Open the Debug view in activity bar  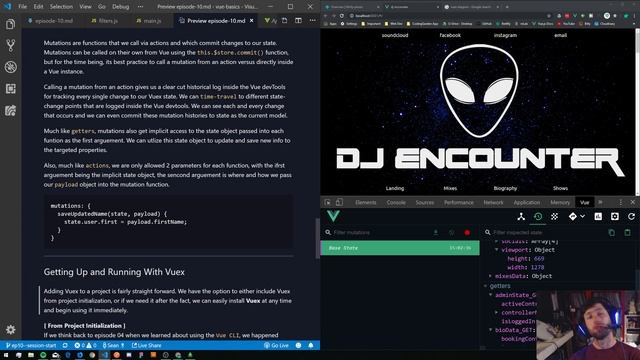pyautogui.click(x=11, y=67)
